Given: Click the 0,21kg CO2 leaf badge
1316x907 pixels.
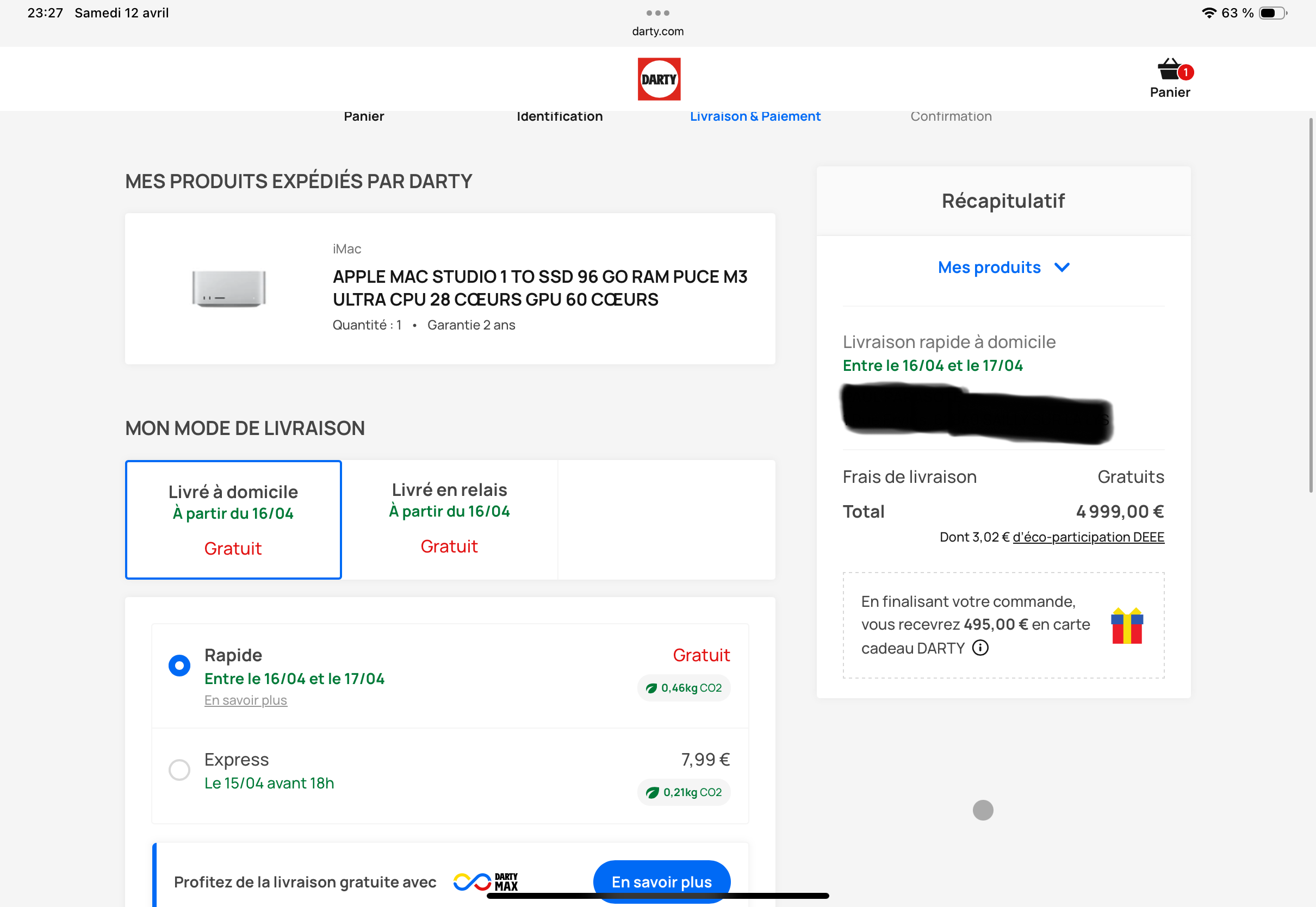Looking at the screenshot, I should (684, 792).
